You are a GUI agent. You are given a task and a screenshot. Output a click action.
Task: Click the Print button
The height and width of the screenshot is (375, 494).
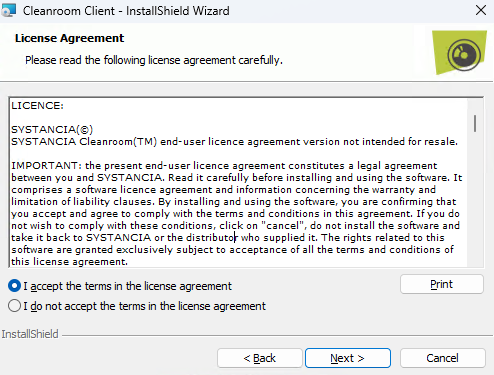tap(442, 284)
